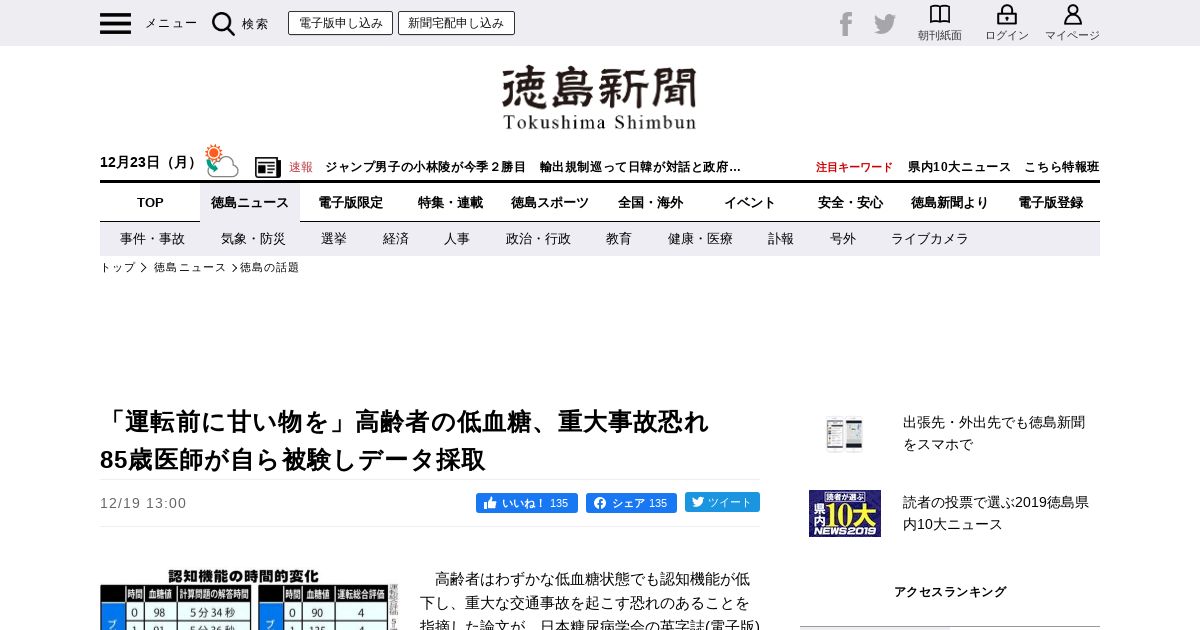Open the 選挙 submenu item
Image resolution: width=1200 pixels, height=630 pixels.
click(x=334, y=239)
